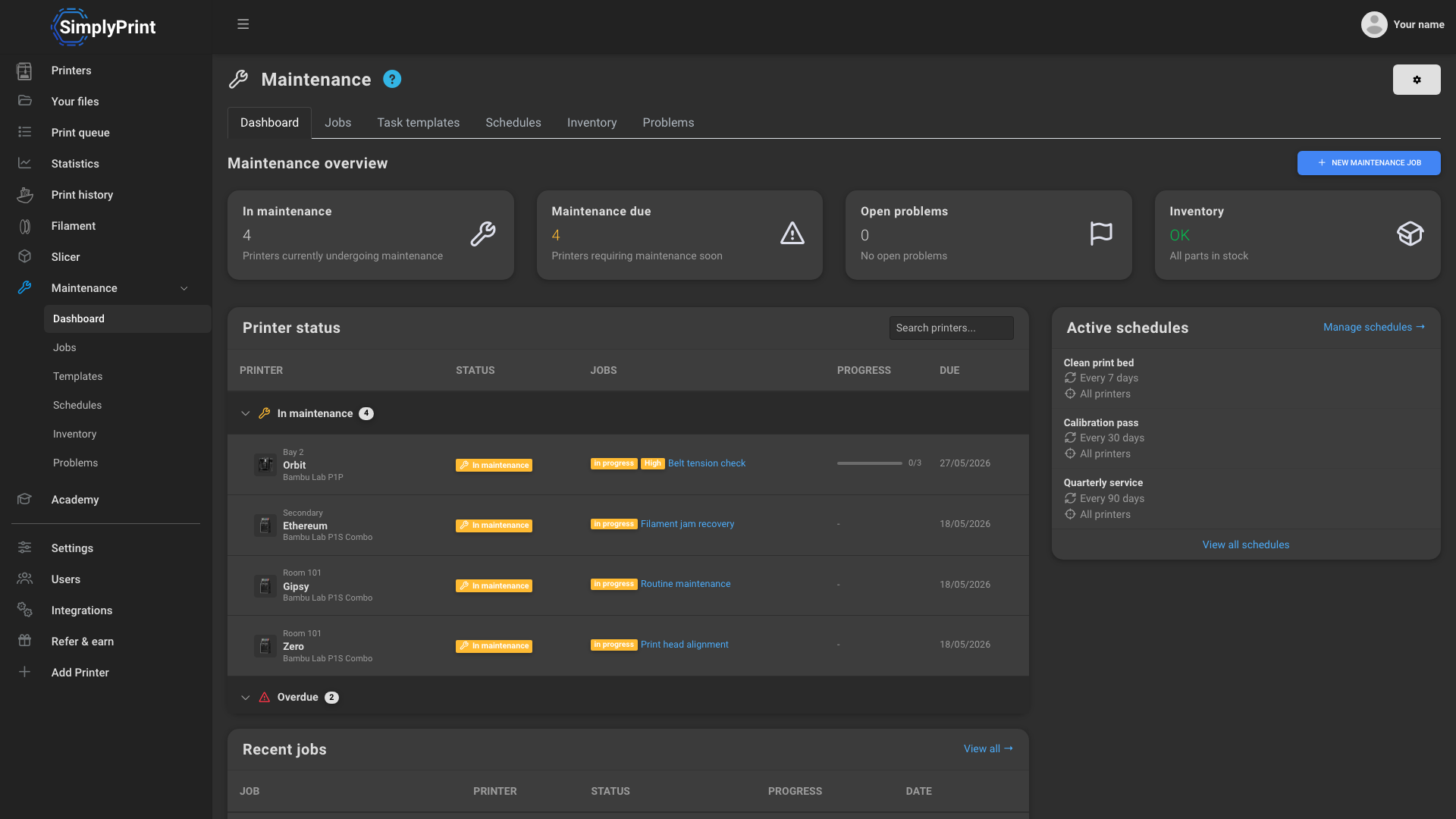The width and height of the screenshot is (1456, 819).
Task: Click View all schedules link
Action: point(1245,544)
